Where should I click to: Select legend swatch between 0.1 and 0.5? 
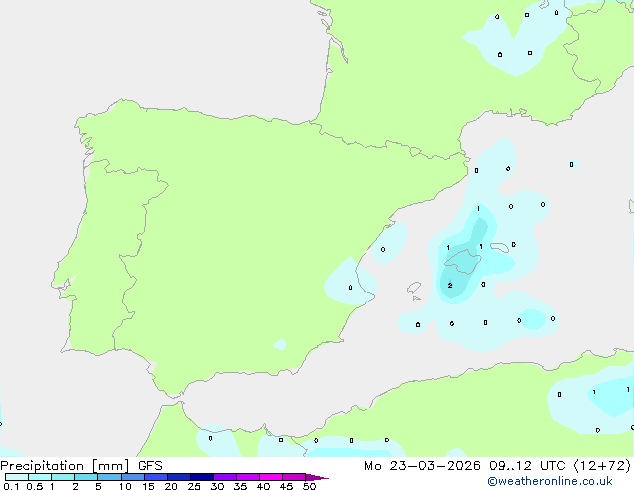pos(17,477)
